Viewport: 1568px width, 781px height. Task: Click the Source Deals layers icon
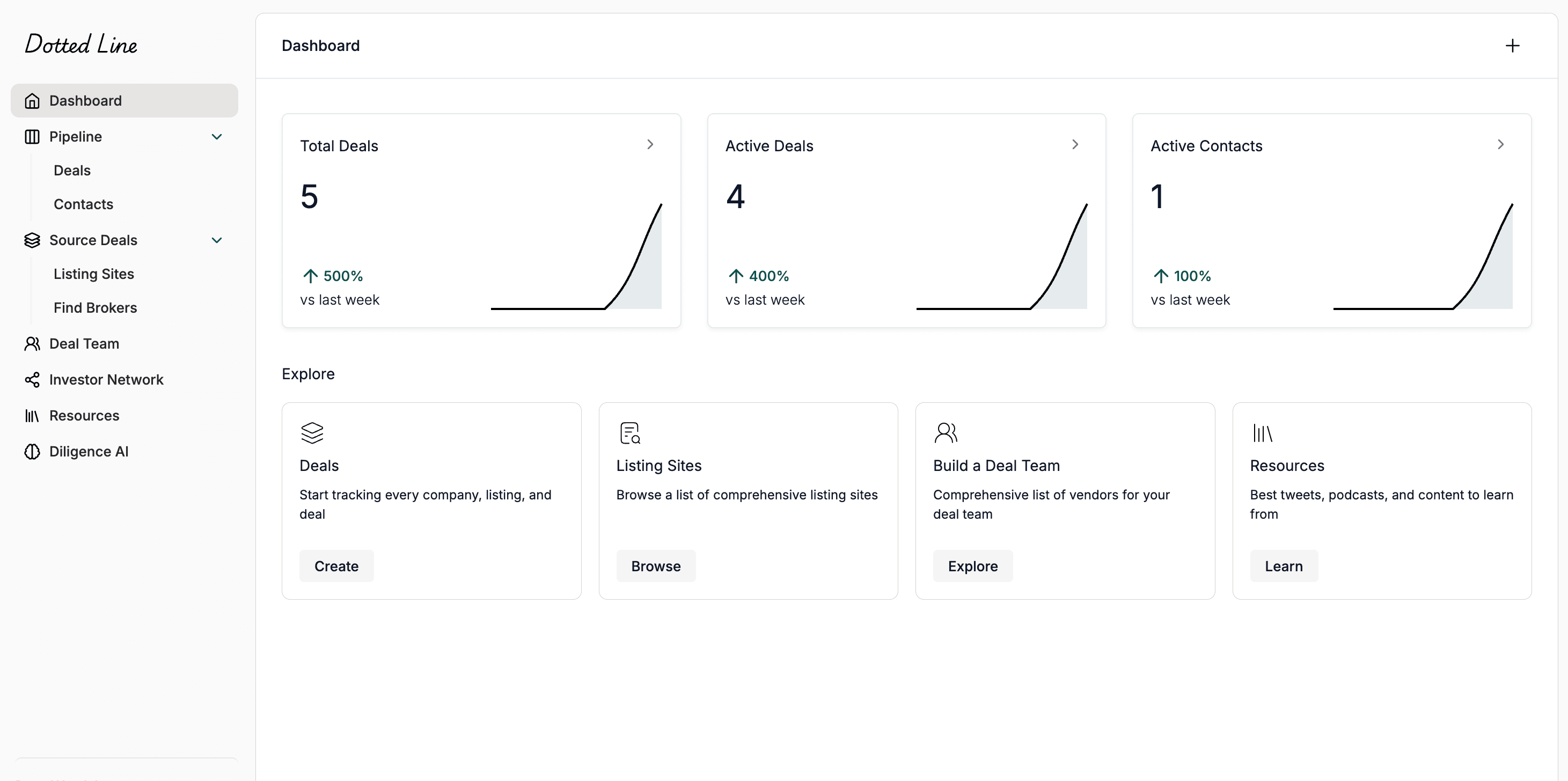[32, 240]
